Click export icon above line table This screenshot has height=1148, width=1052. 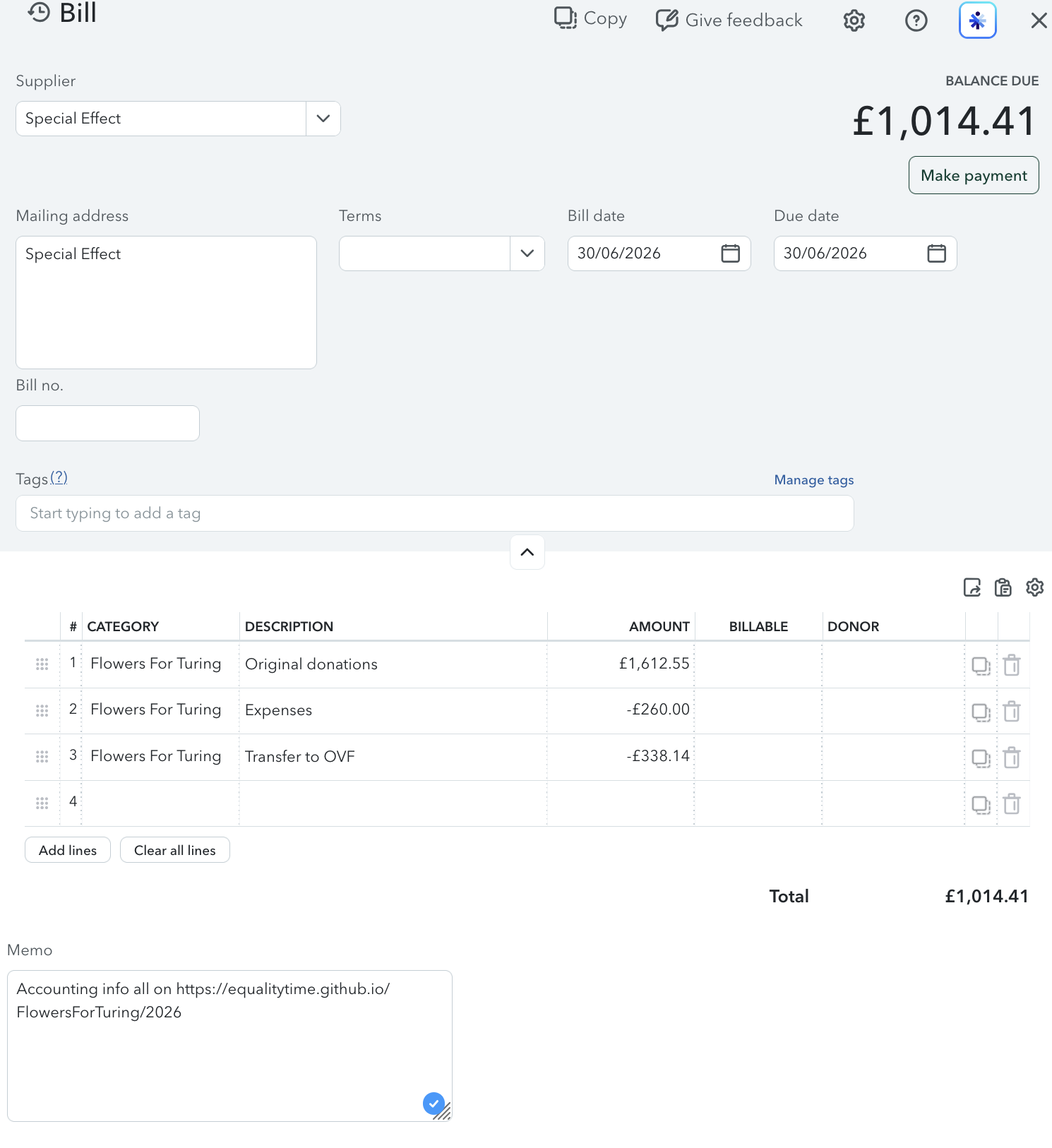pyautogui.click(x=972, y=587)
